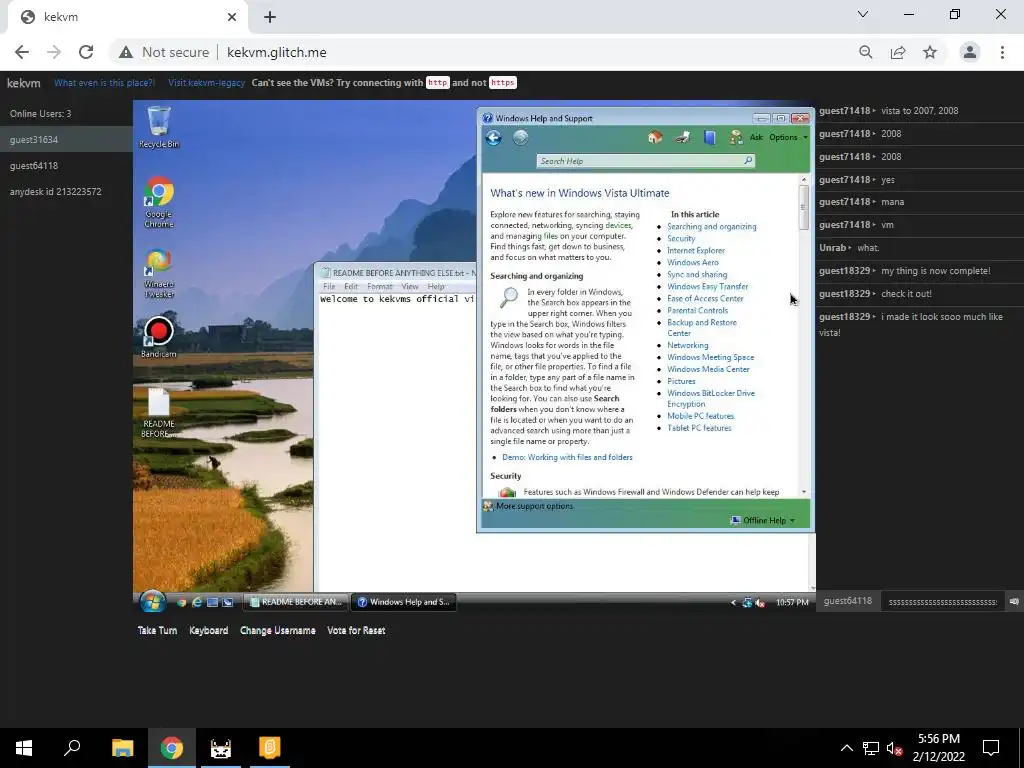Open Chrome zoom icon in address bar

[x=866, y=52]
